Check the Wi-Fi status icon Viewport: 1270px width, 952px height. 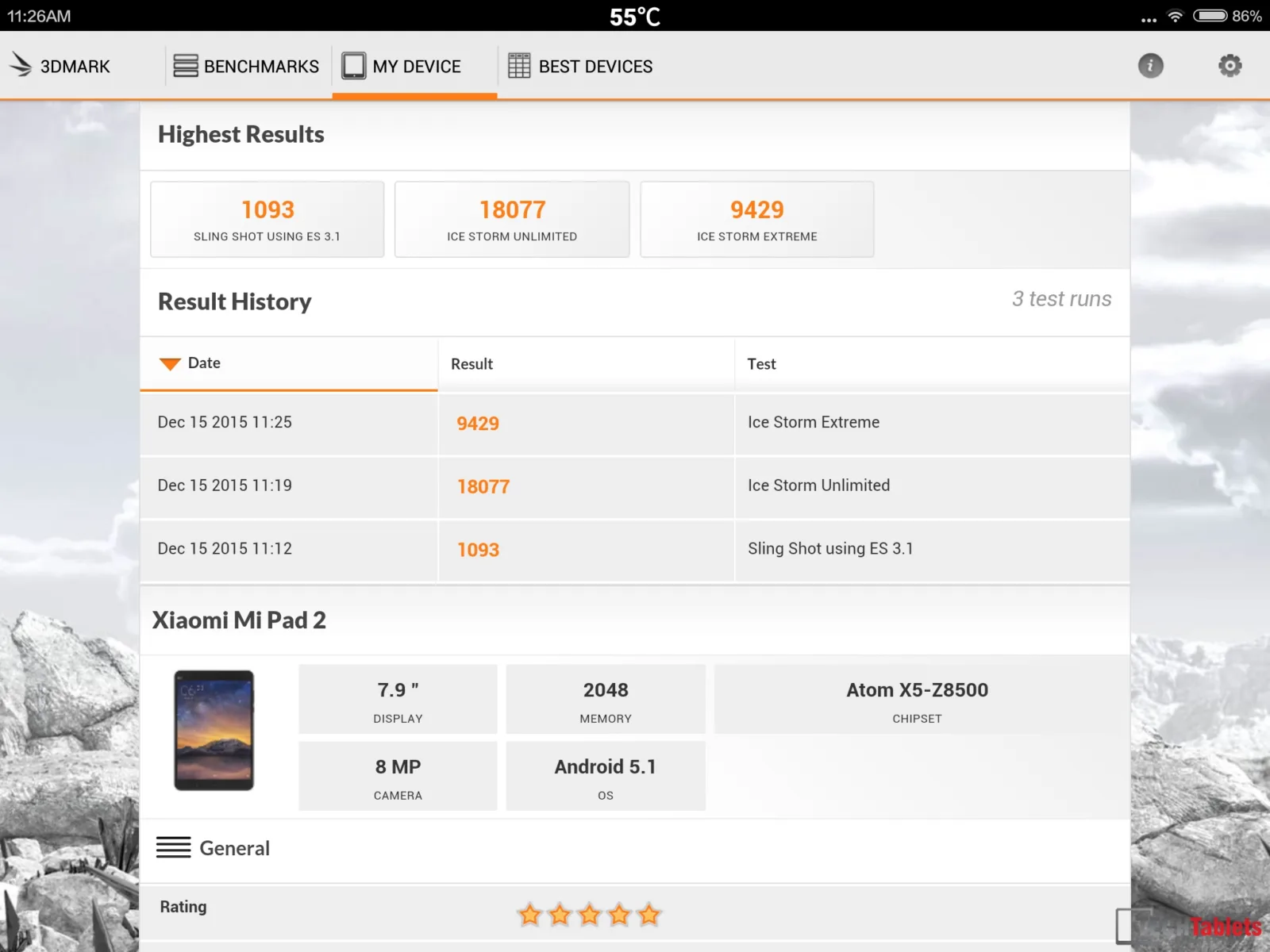[x=1176, y=16]
